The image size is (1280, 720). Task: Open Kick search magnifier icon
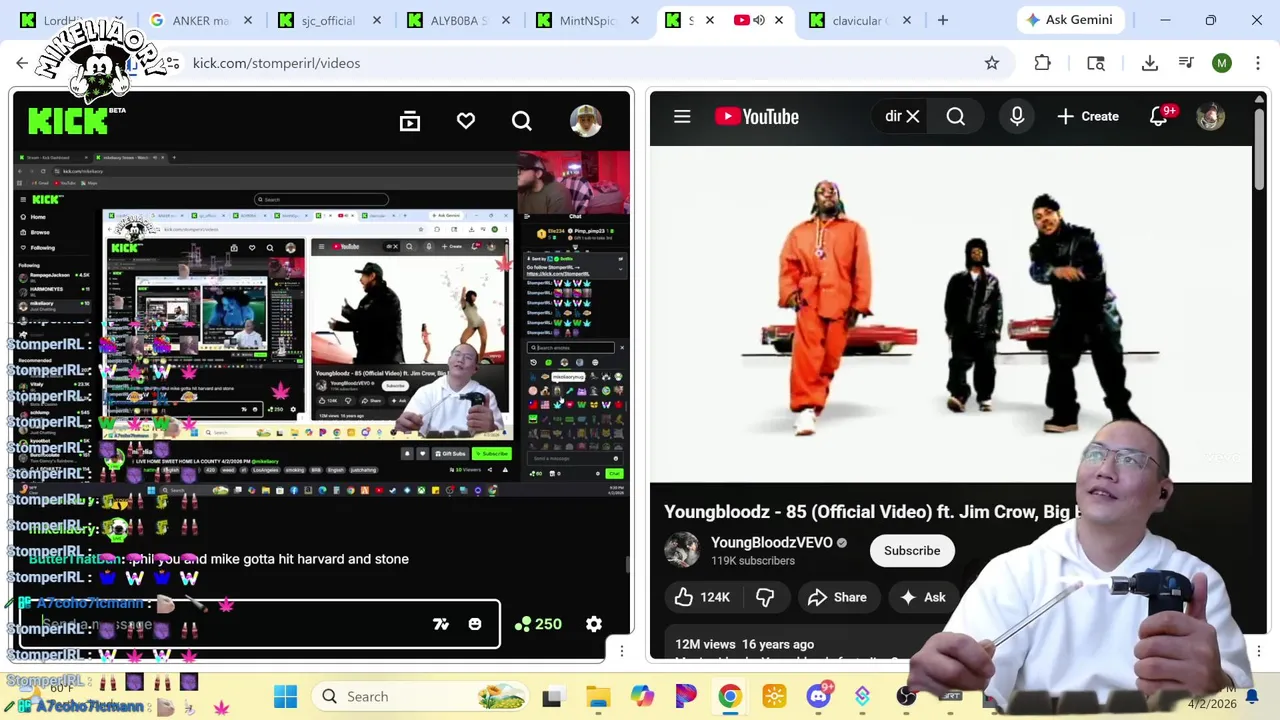coord(522,121)
